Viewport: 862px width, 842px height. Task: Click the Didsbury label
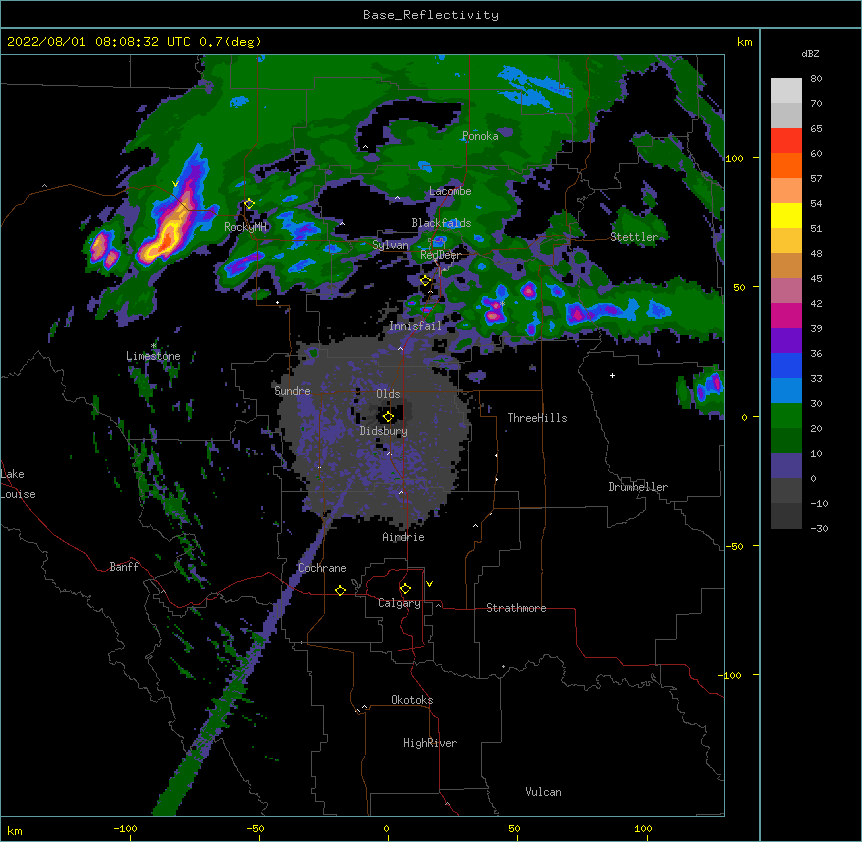[383, 431]
